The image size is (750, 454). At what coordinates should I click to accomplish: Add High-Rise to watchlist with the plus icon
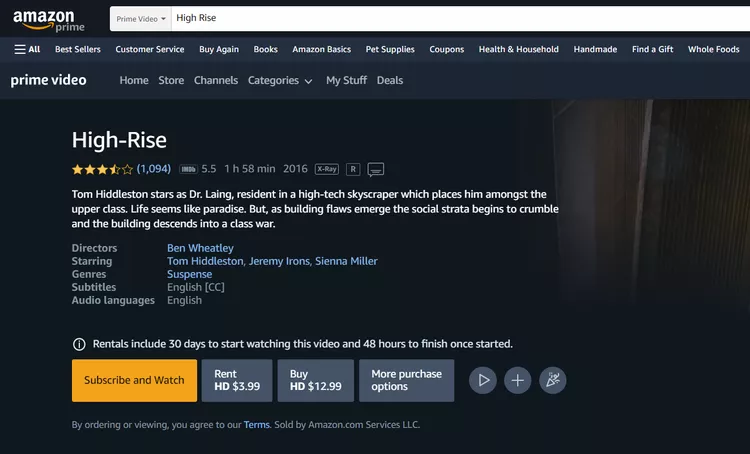click(518, 380)
